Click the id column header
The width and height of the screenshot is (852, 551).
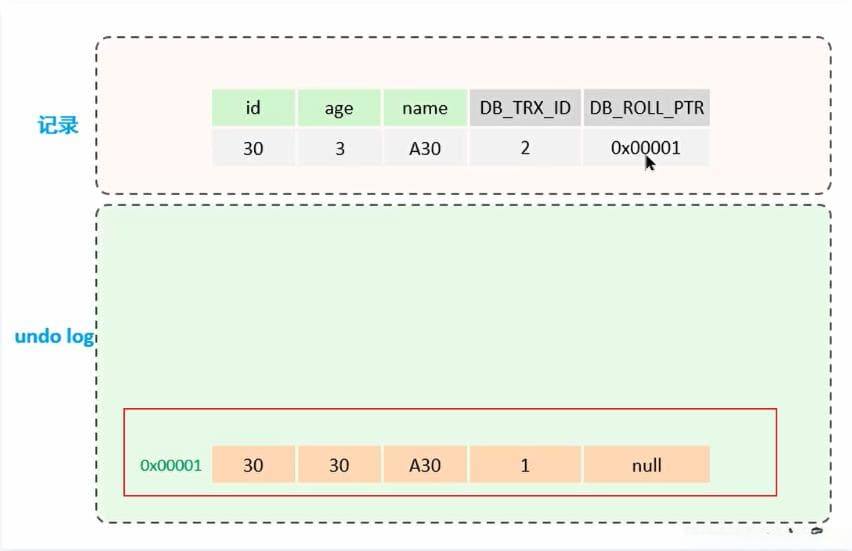pos(253,108)
